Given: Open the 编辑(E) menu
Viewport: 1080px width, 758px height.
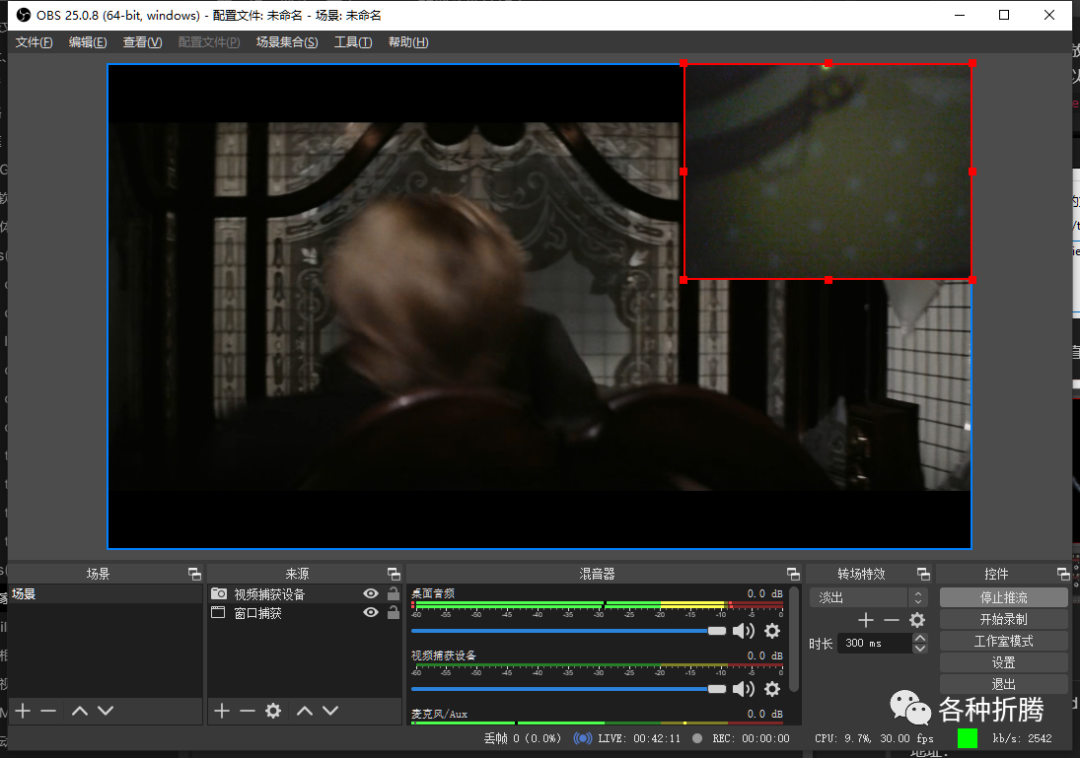Looking at the screenshot, I should point(87,42).
